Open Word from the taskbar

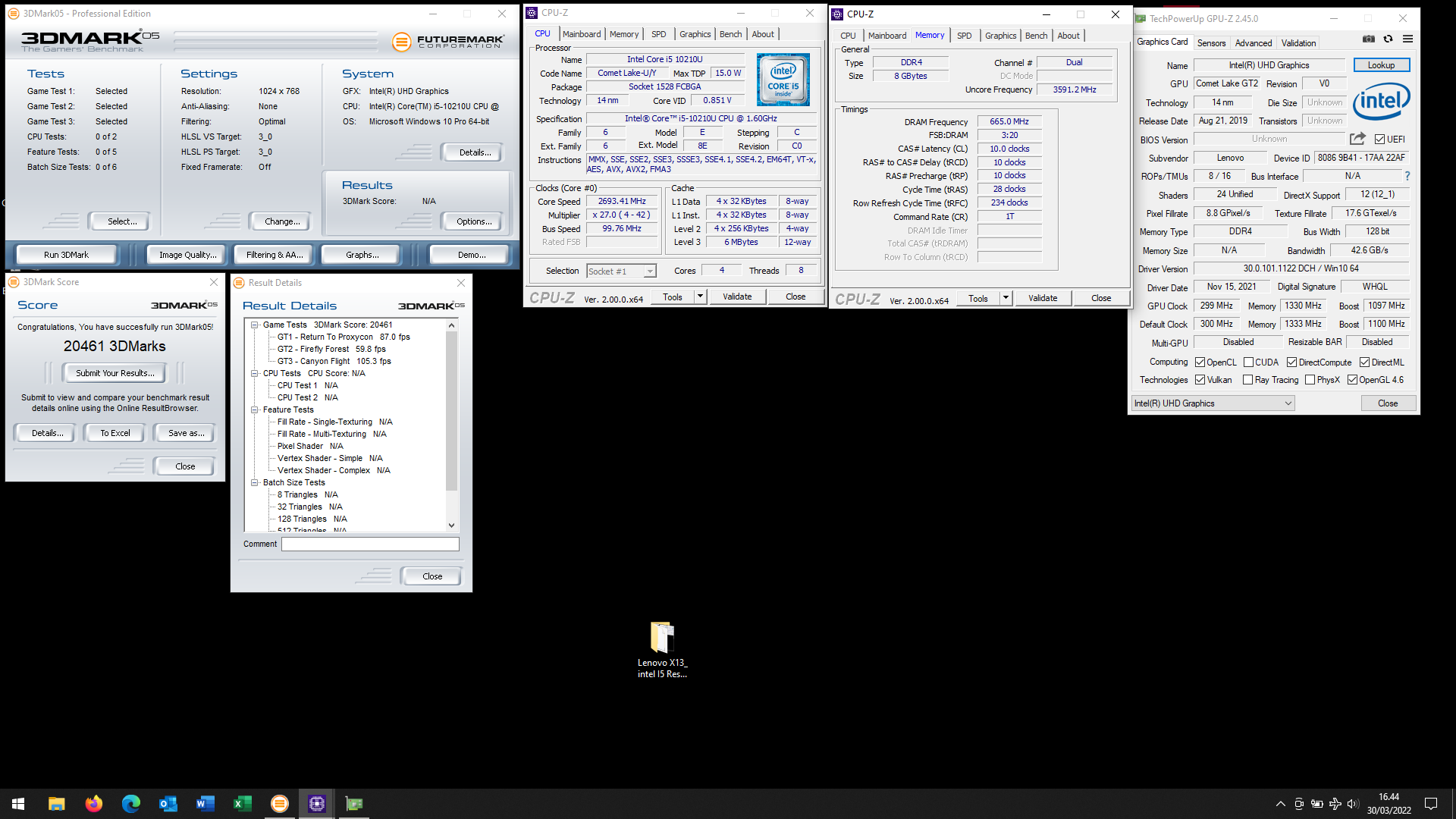click(x=205, y=804)
